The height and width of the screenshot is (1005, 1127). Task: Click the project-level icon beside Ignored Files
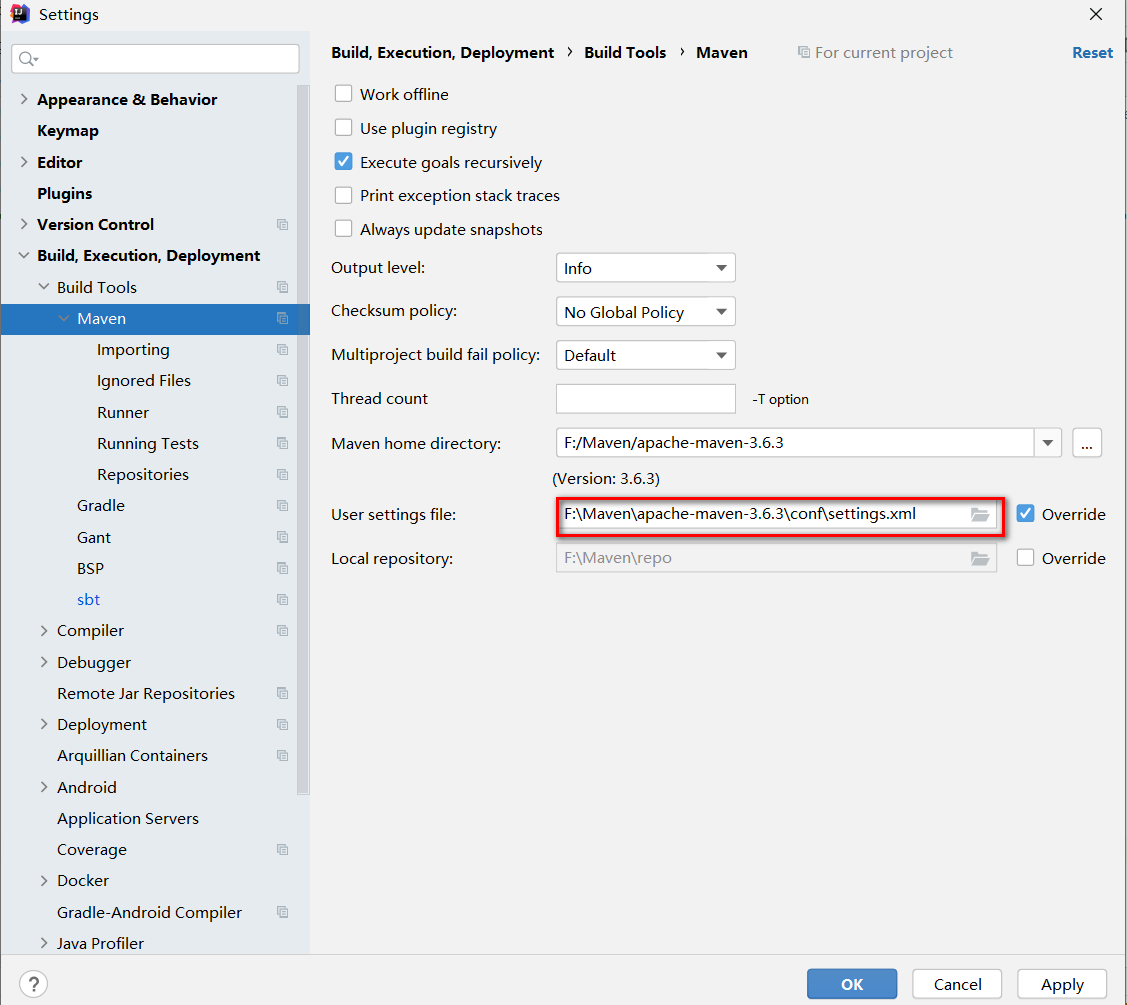(282, 380)
